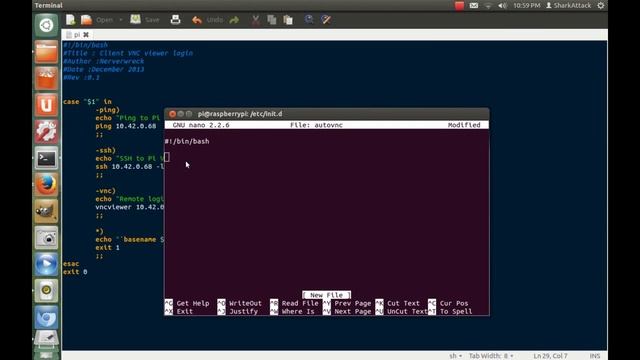The height and width of the screenshot is (360, 640).
Task: Open the mail envelope indicator
Action: pos(473,5)
